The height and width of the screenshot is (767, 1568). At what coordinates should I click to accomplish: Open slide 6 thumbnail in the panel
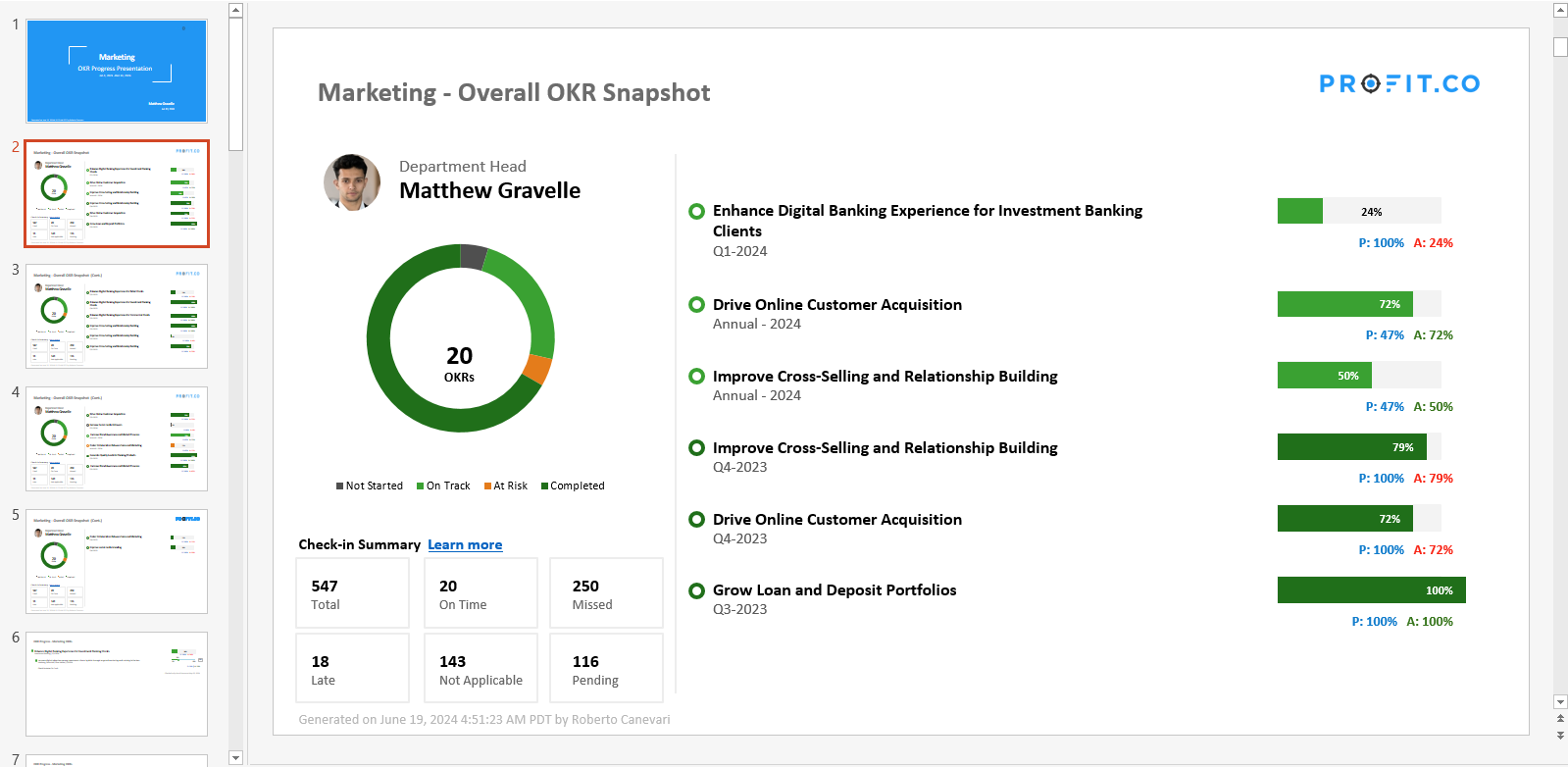pyautogui.click(x=117, y=684)
